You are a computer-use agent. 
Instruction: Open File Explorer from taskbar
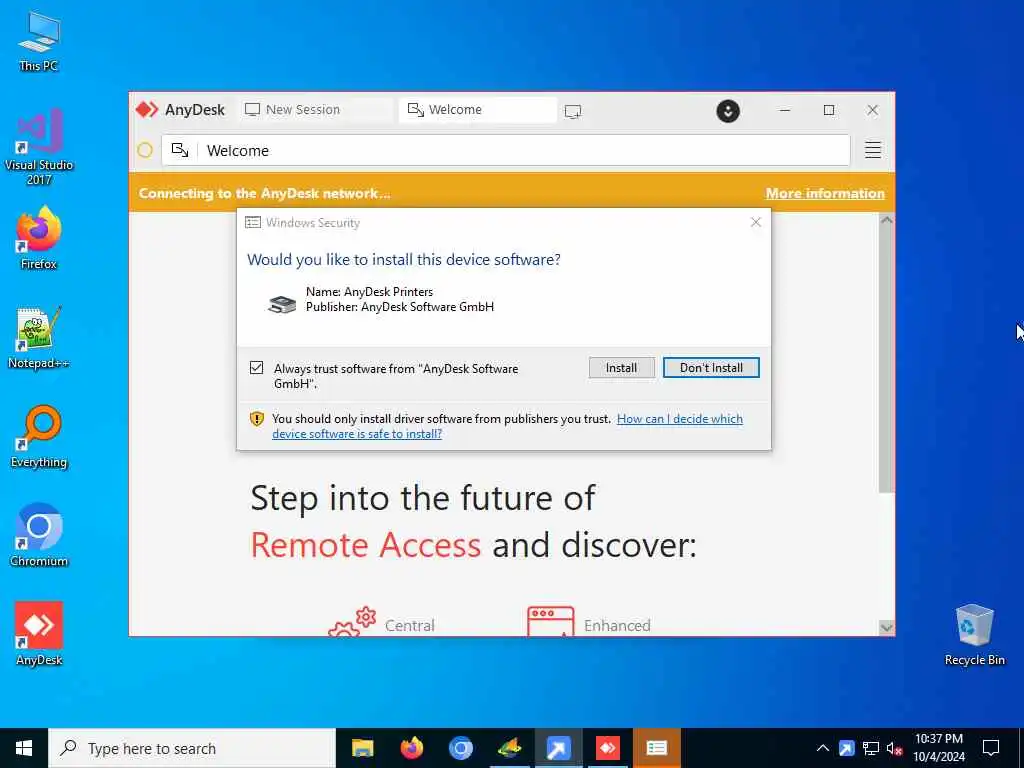click(362, 748)
